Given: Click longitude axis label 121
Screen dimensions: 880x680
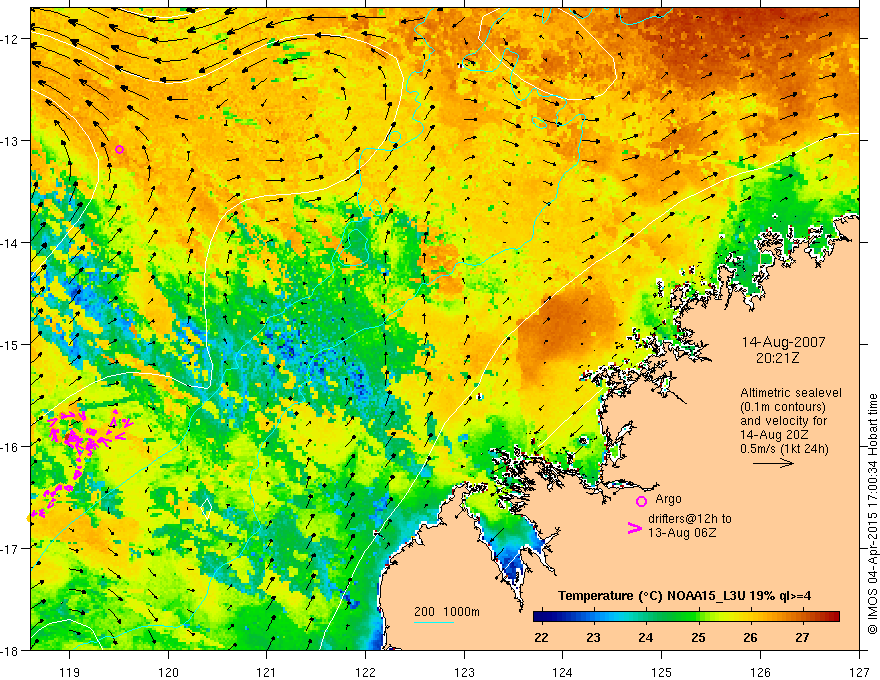Looking at the screenshot, I should (267, 672).
